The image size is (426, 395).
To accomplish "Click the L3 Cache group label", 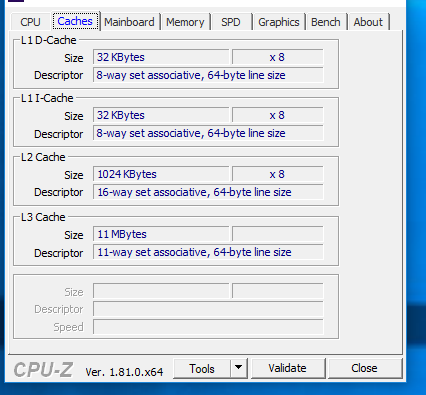I will coord(43,217).
